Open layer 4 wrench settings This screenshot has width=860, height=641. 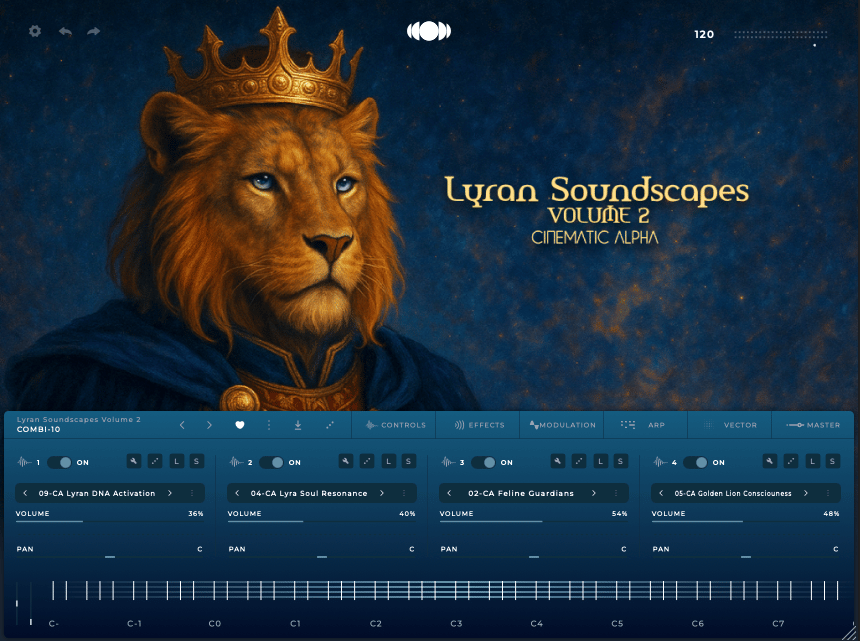tap(770, 461)
